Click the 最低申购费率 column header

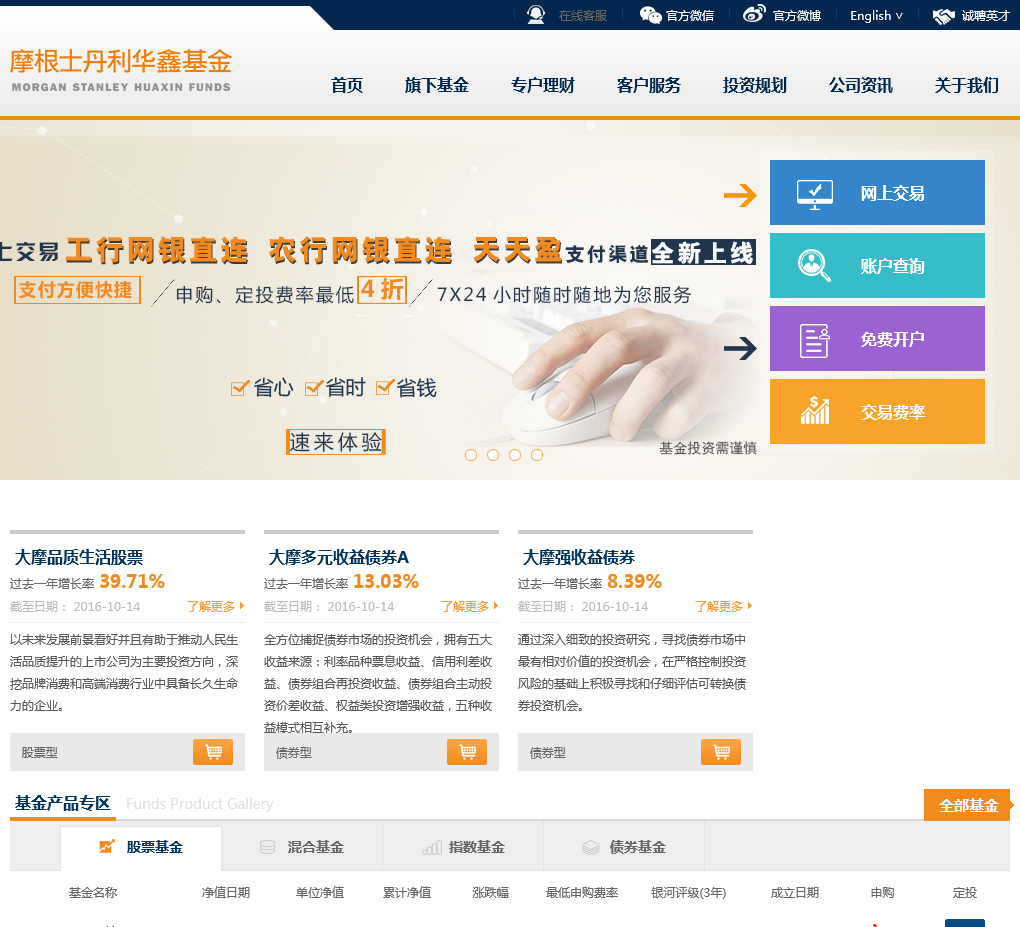point(582,893)
